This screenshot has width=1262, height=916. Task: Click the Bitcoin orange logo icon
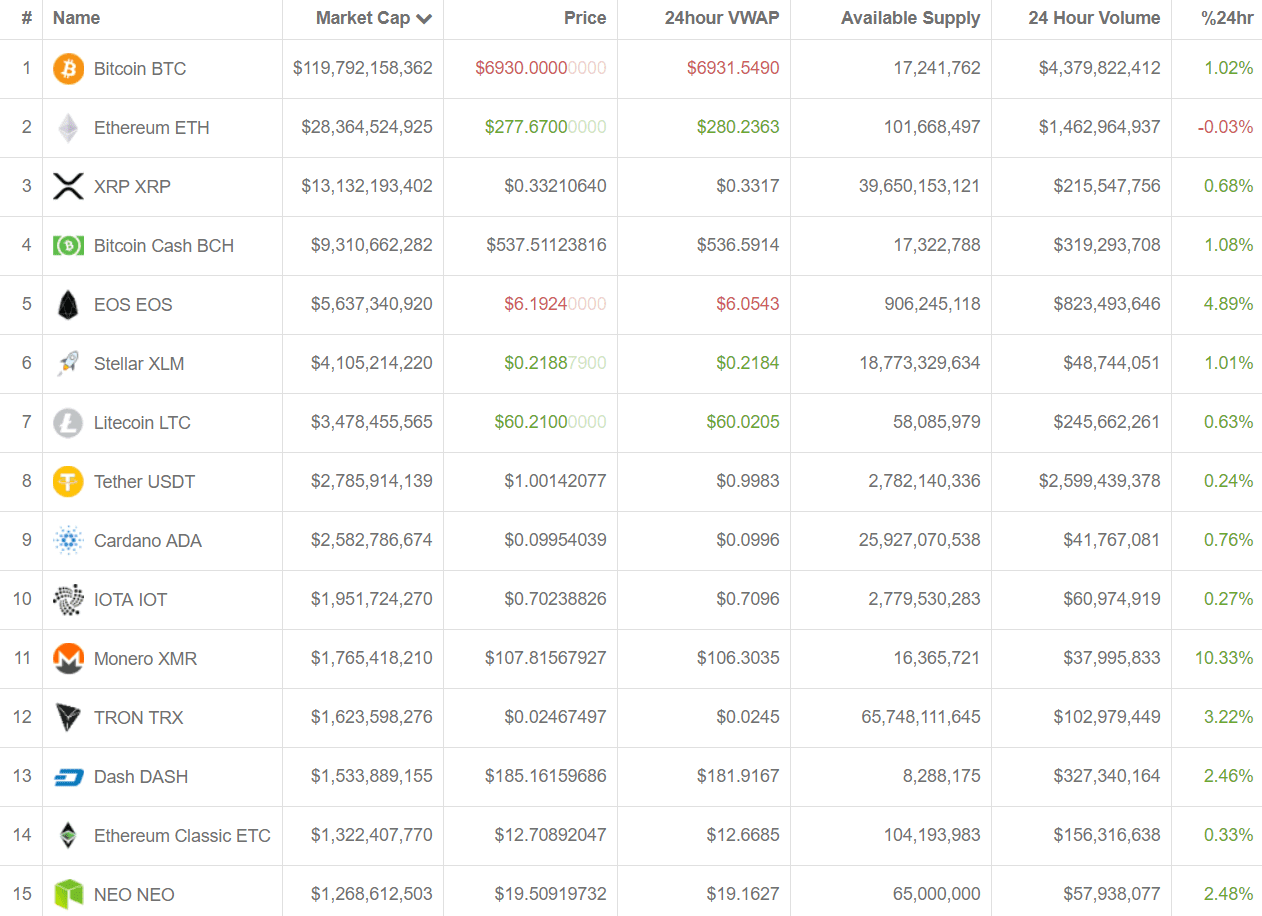coord(68,69)
